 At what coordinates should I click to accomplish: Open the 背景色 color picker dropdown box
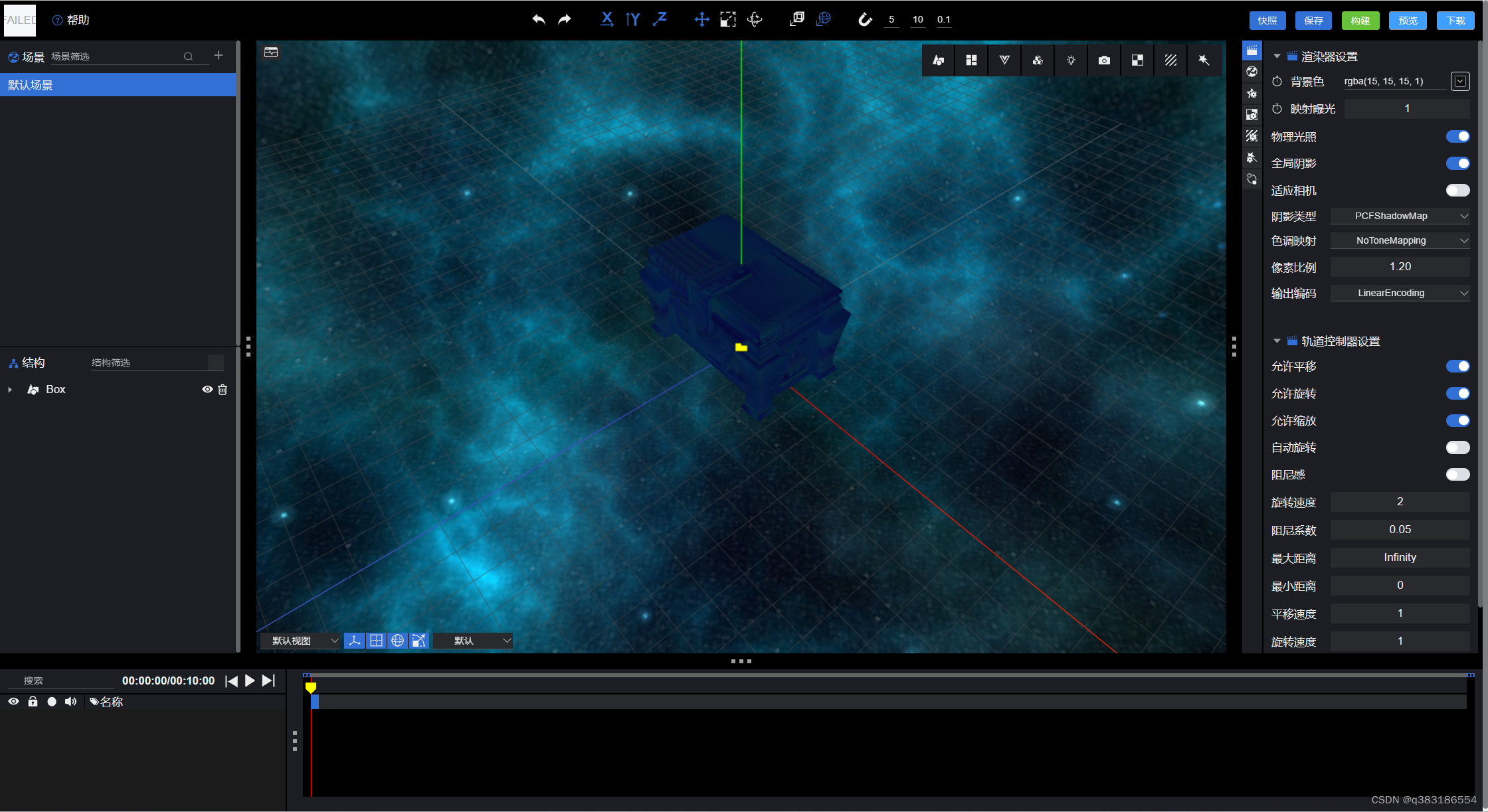point(1460,81)
